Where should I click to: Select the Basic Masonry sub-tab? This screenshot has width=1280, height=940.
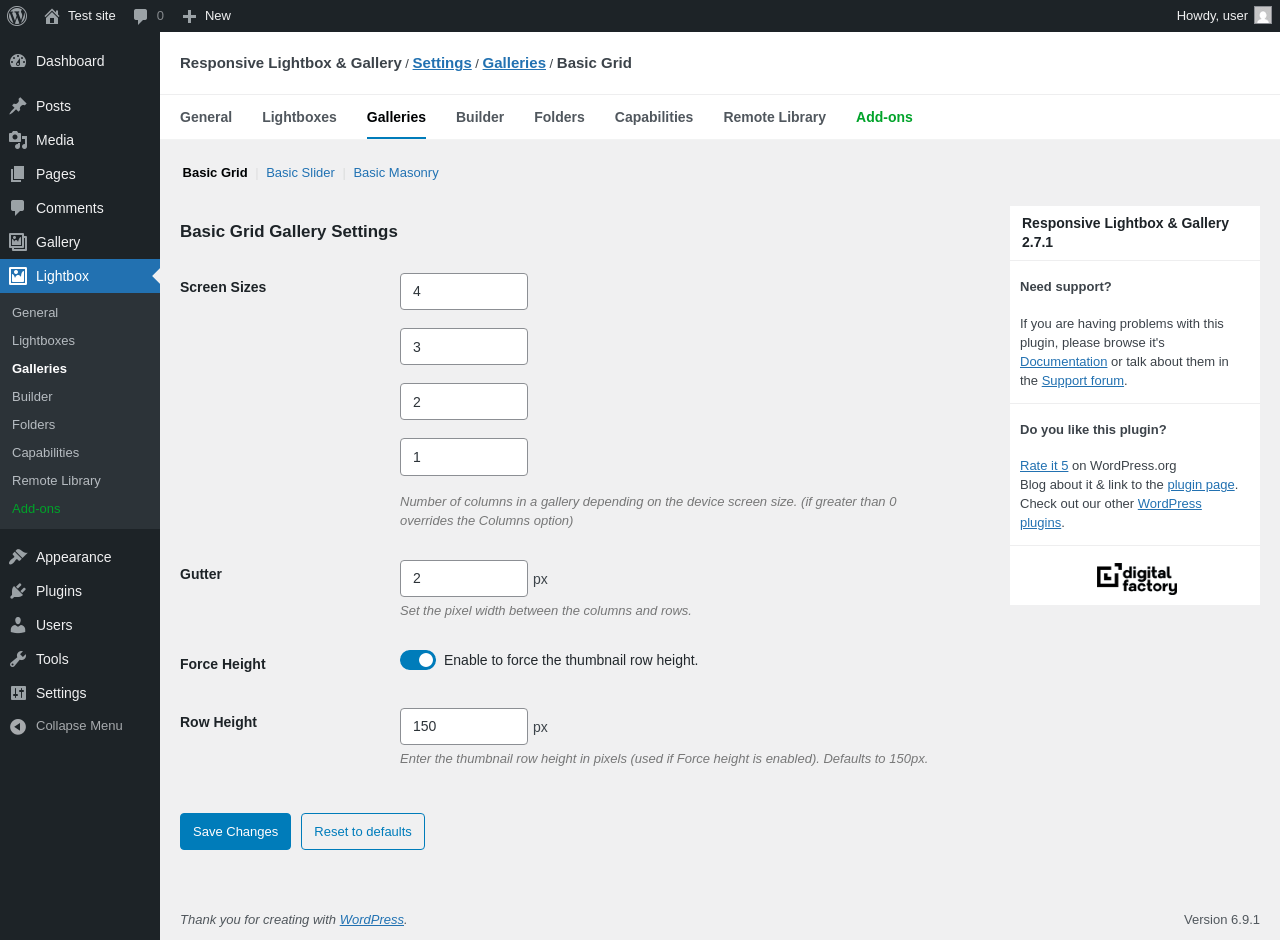(x=396, y=172)
